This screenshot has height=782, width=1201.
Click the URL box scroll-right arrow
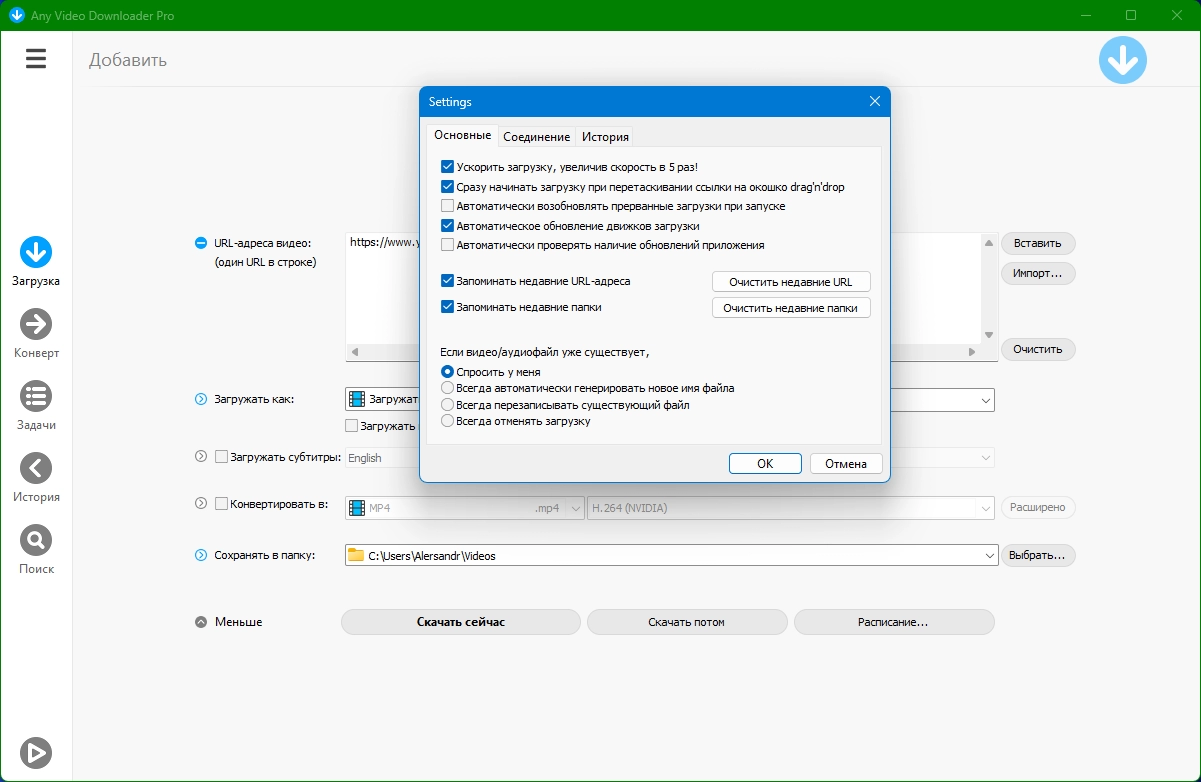971,352
